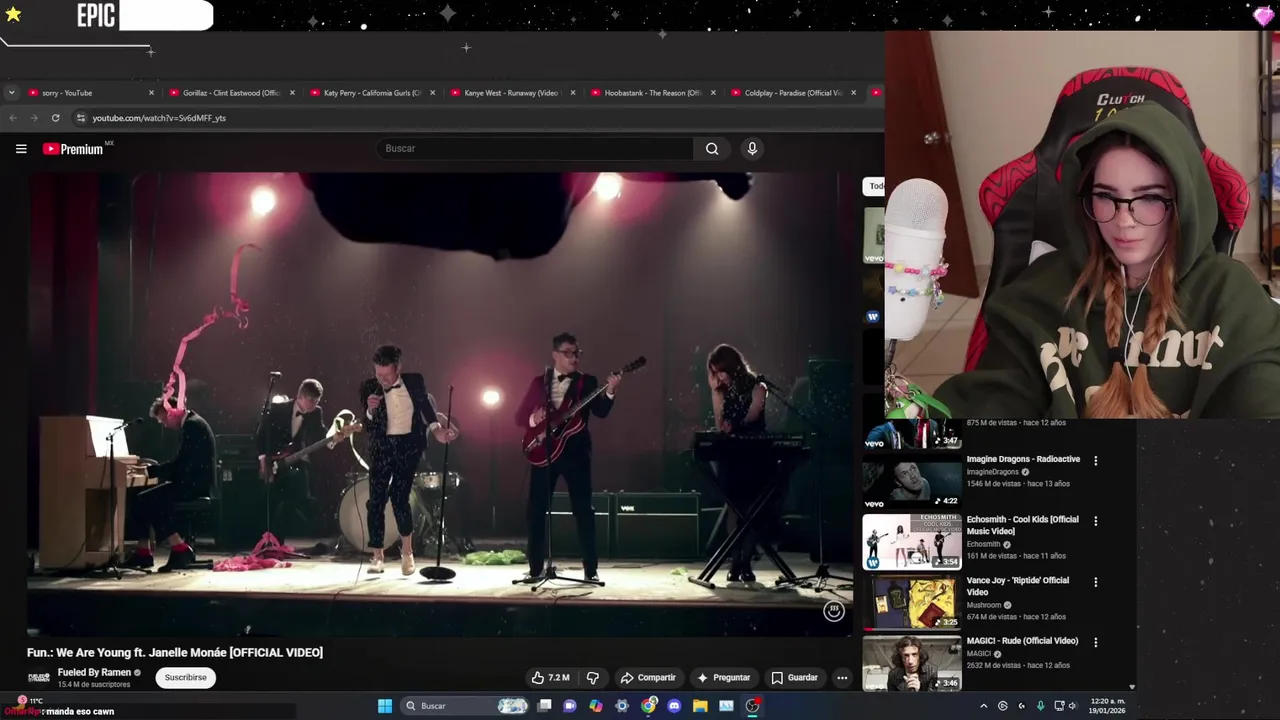
Task: Close the Katy Perry California Gurls tab
Action: (x=432, y=93)
